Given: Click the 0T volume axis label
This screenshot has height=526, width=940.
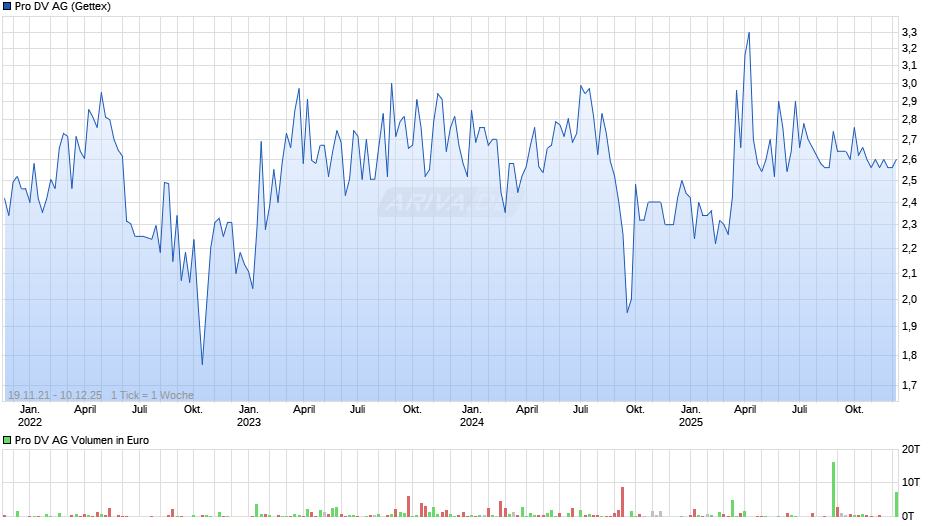Looking at the screenshot, I should pyautogui.click(x=908, y=516).
